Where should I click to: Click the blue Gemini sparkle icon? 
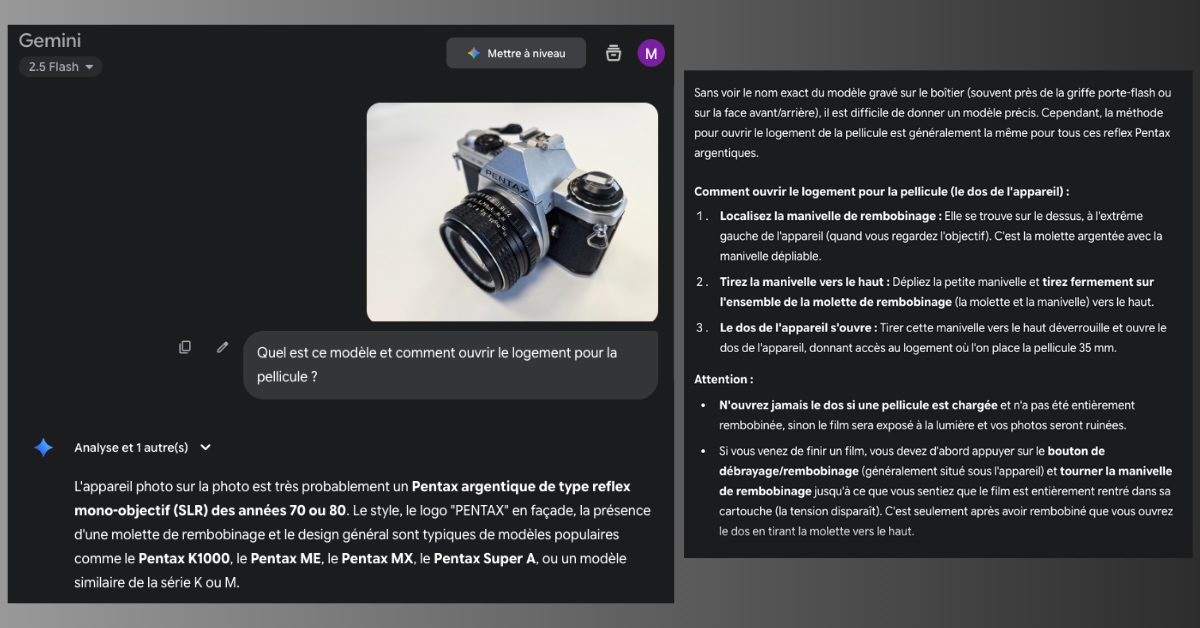point(43,447)
